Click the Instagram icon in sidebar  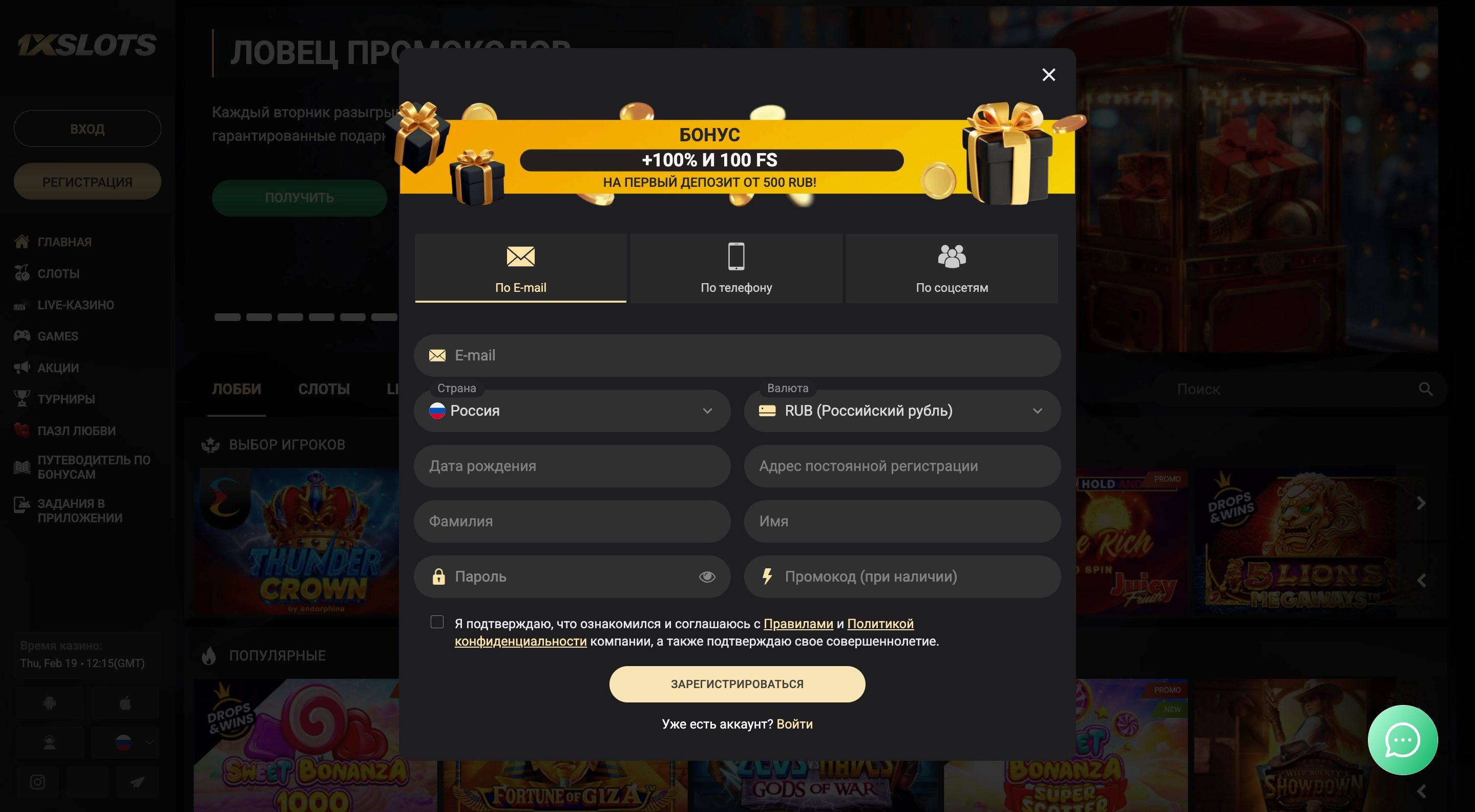coord(38,782)
